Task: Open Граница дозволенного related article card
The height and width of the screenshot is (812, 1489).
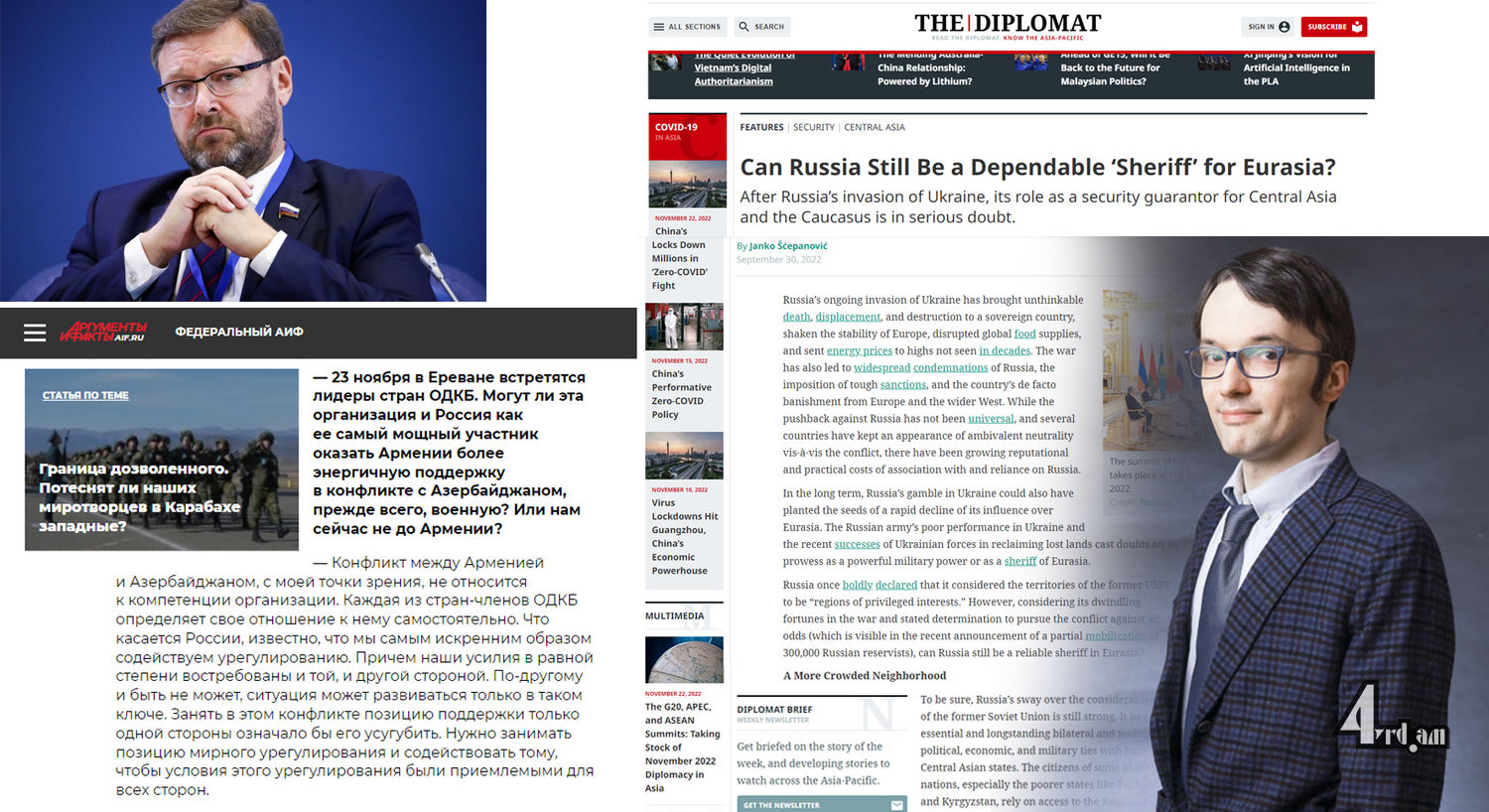Action: 162,460
